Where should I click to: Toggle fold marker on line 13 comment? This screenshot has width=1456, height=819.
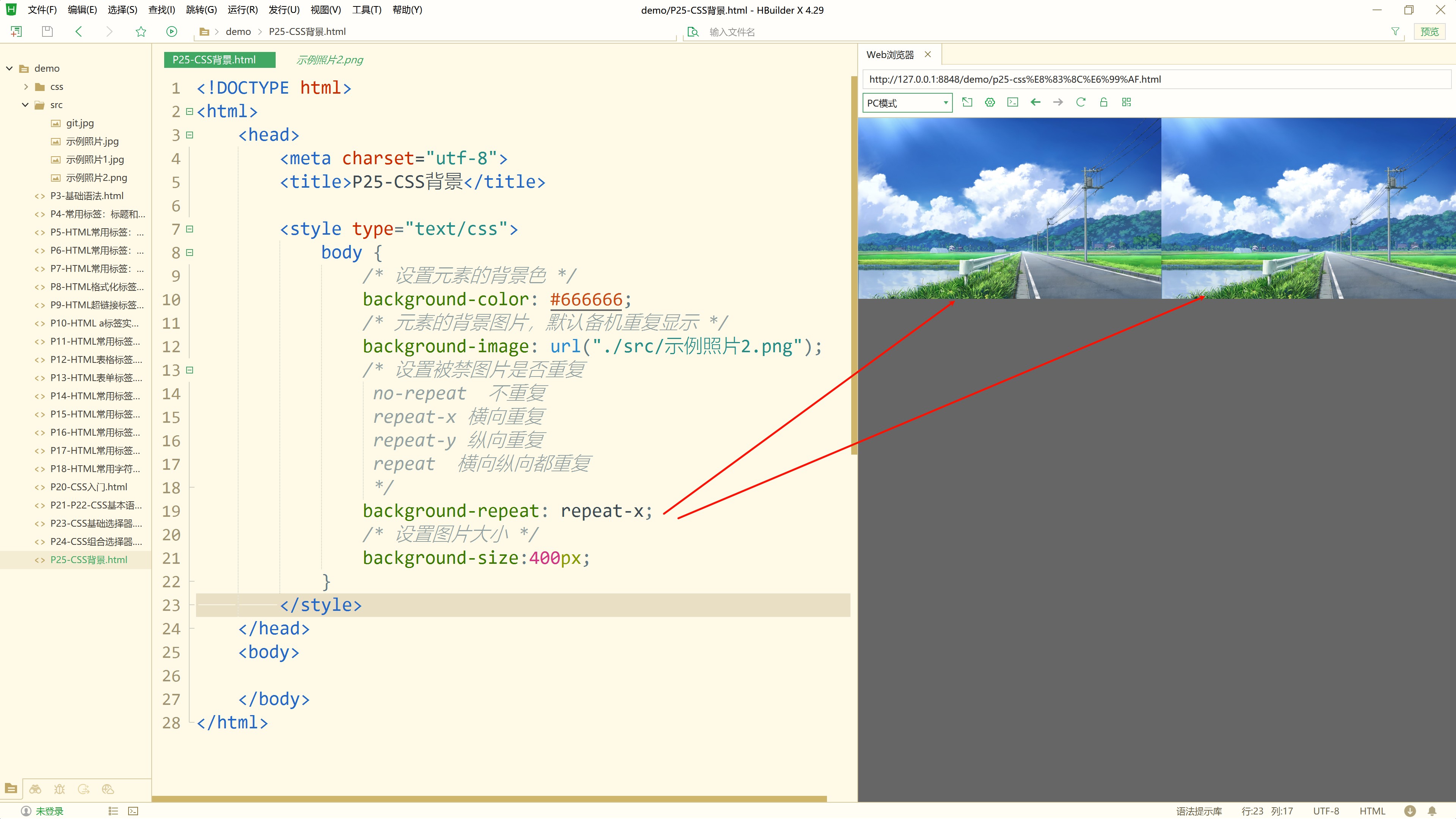pyautogui.click(x=190, y=370)
